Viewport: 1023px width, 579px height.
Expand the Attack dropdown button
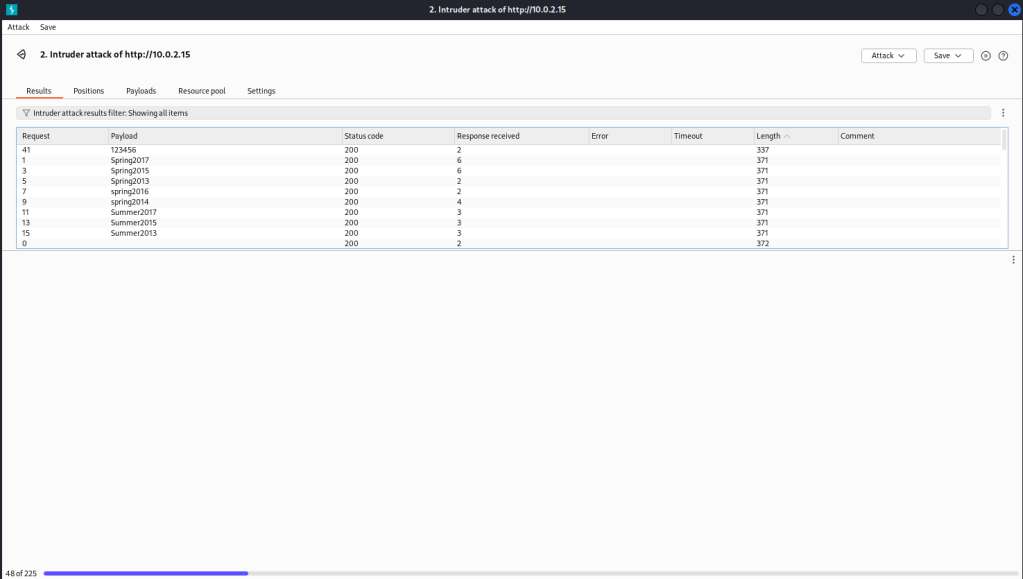(x=888, y=56)
